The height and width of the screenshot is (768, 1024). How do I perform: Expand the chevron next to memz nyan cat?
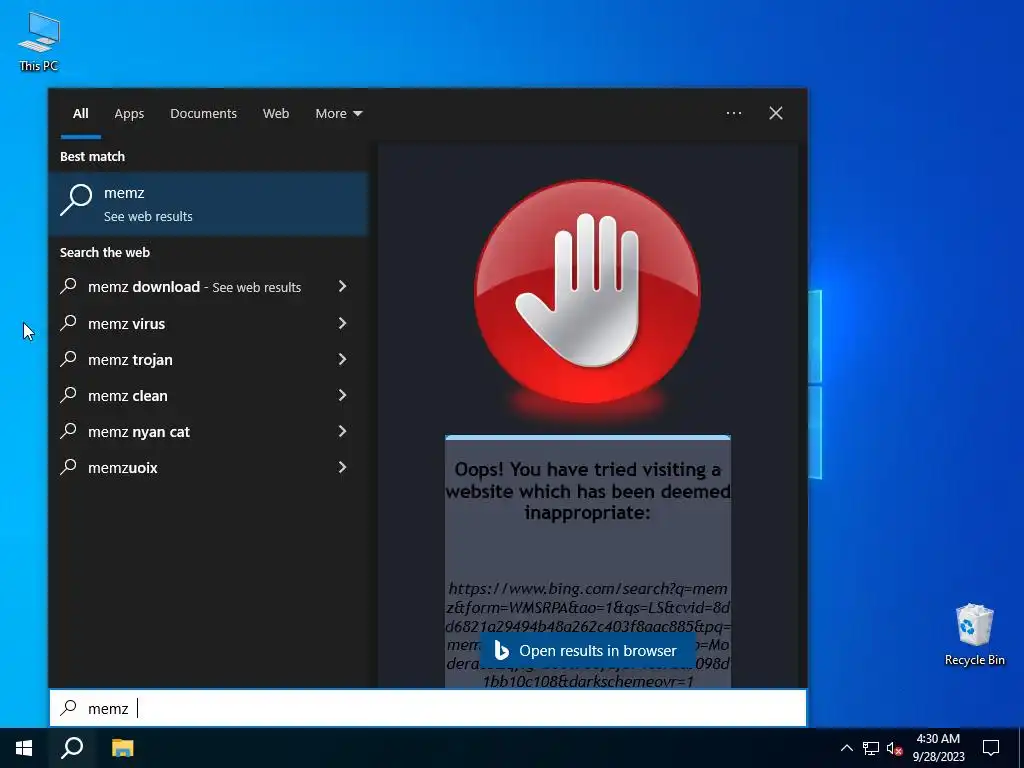342,430
